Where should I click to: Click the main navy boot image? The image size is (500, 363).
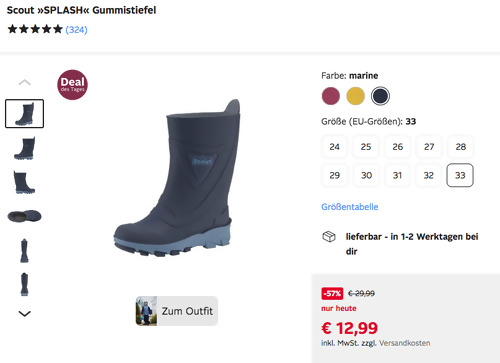click(x=177, y=178)
